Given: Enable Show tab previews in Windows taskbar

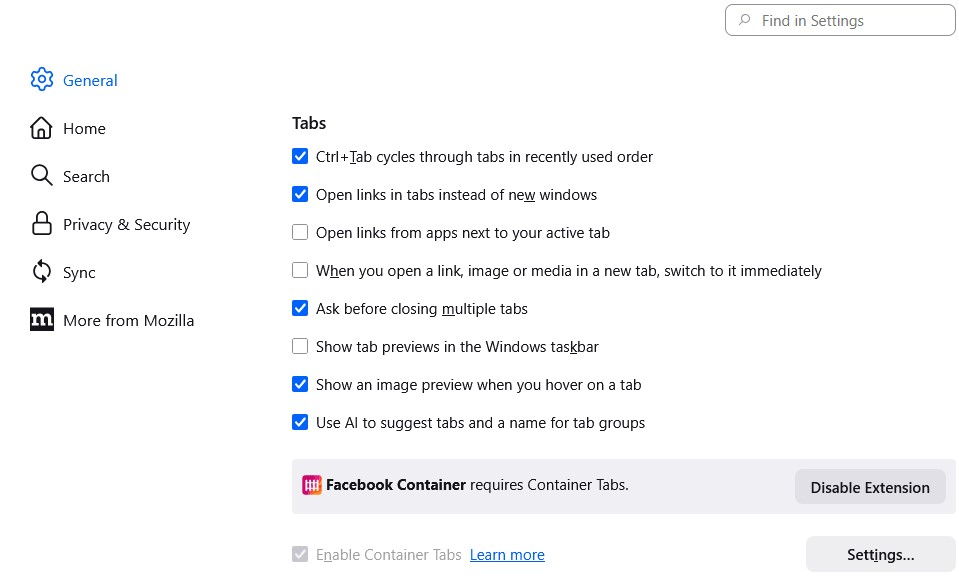Looking at the screenshot, I should [x=300, y=347].
